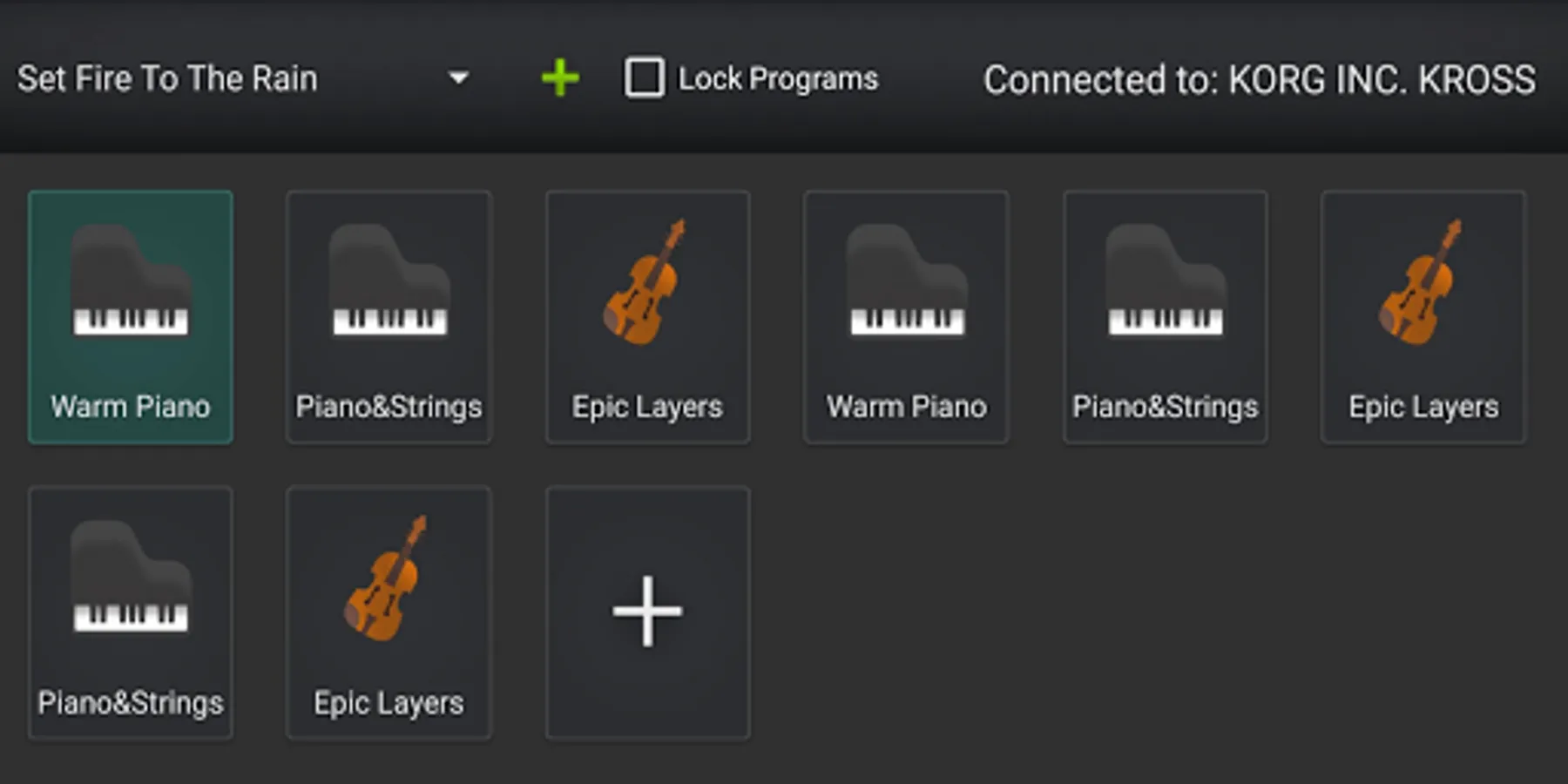Viewport: 1568px width, 784px height.
Task: Click Epic Layers label on bottom-row tile
Action: [389, 703]
